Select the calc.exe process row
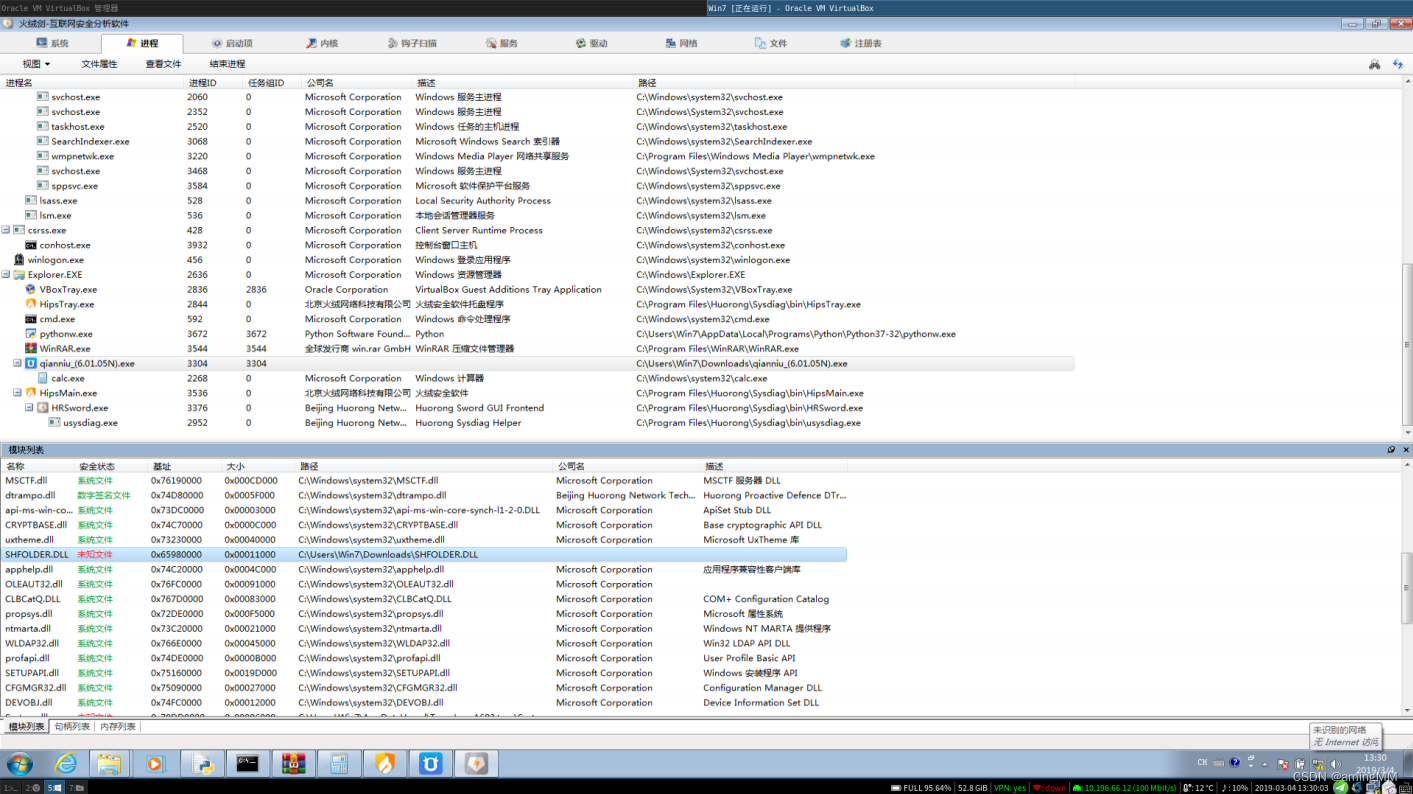This screenshot has width=1413, height=794. 538,379
